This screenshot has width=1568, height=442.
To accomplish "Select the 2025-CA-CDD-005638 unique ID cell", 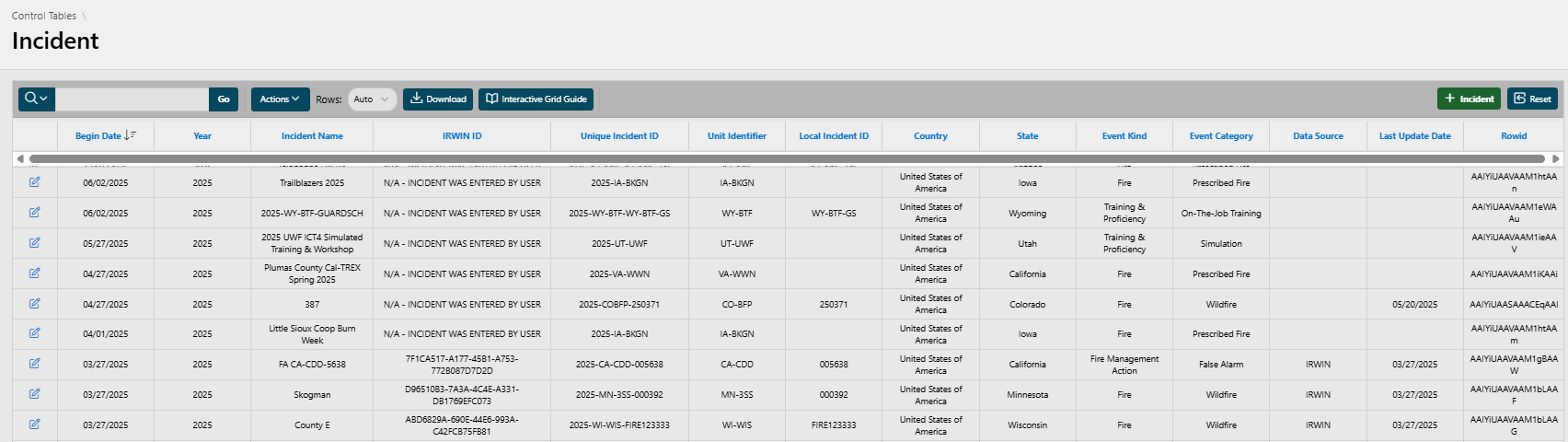I will coord(619,364).
